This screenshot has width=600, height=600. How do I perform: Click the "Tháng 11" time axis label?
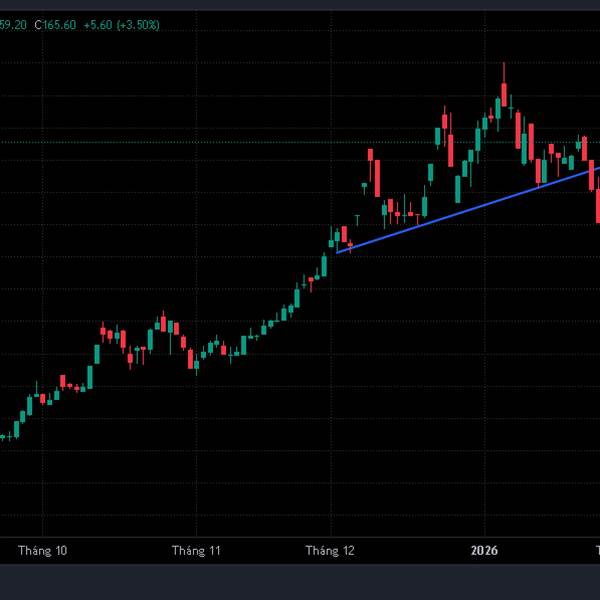196,551
